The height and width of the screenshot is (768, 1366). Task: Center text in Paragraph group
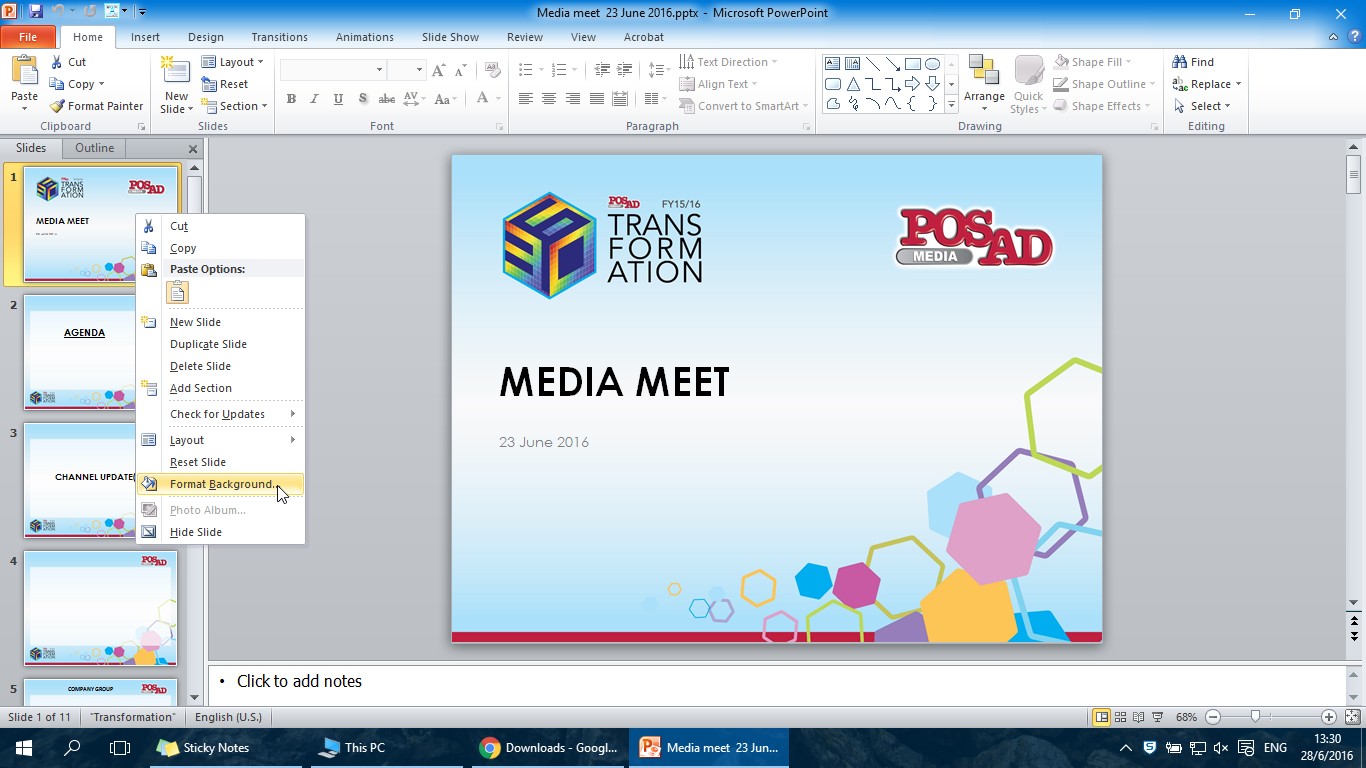click(549, 99)
